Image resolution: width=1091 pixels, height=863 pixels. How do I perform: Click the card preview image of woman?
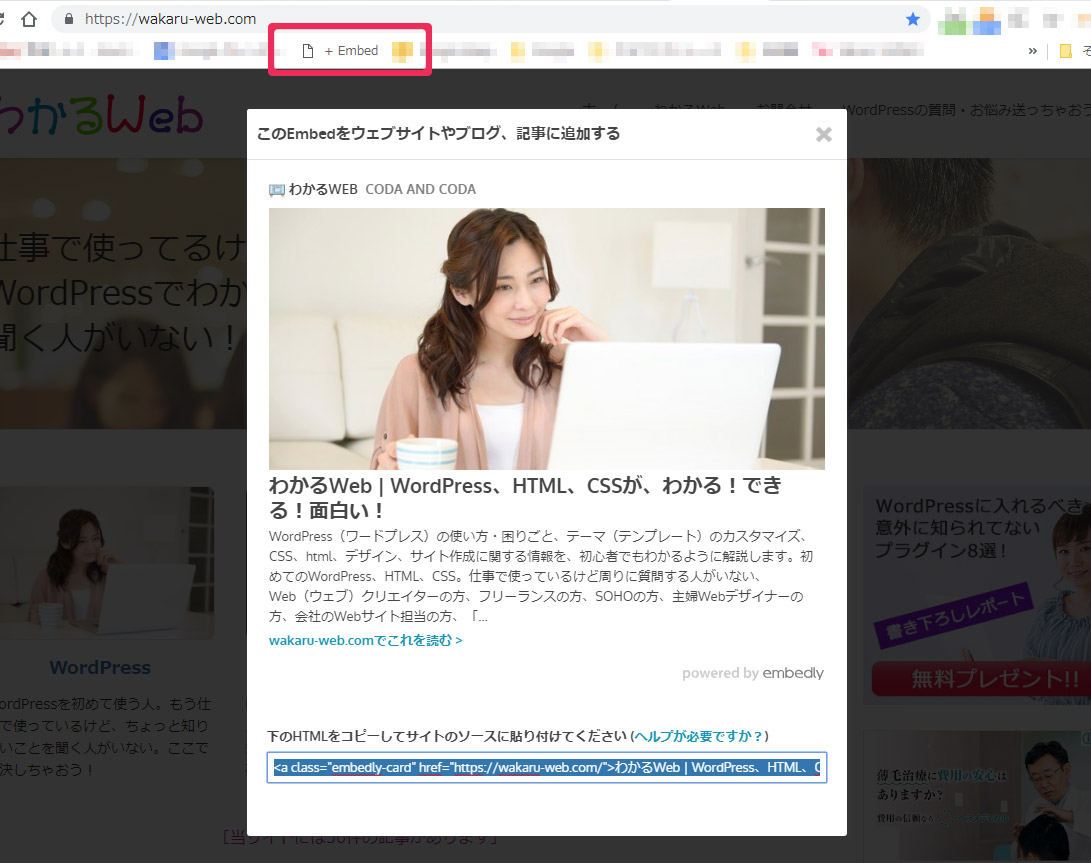546,338
